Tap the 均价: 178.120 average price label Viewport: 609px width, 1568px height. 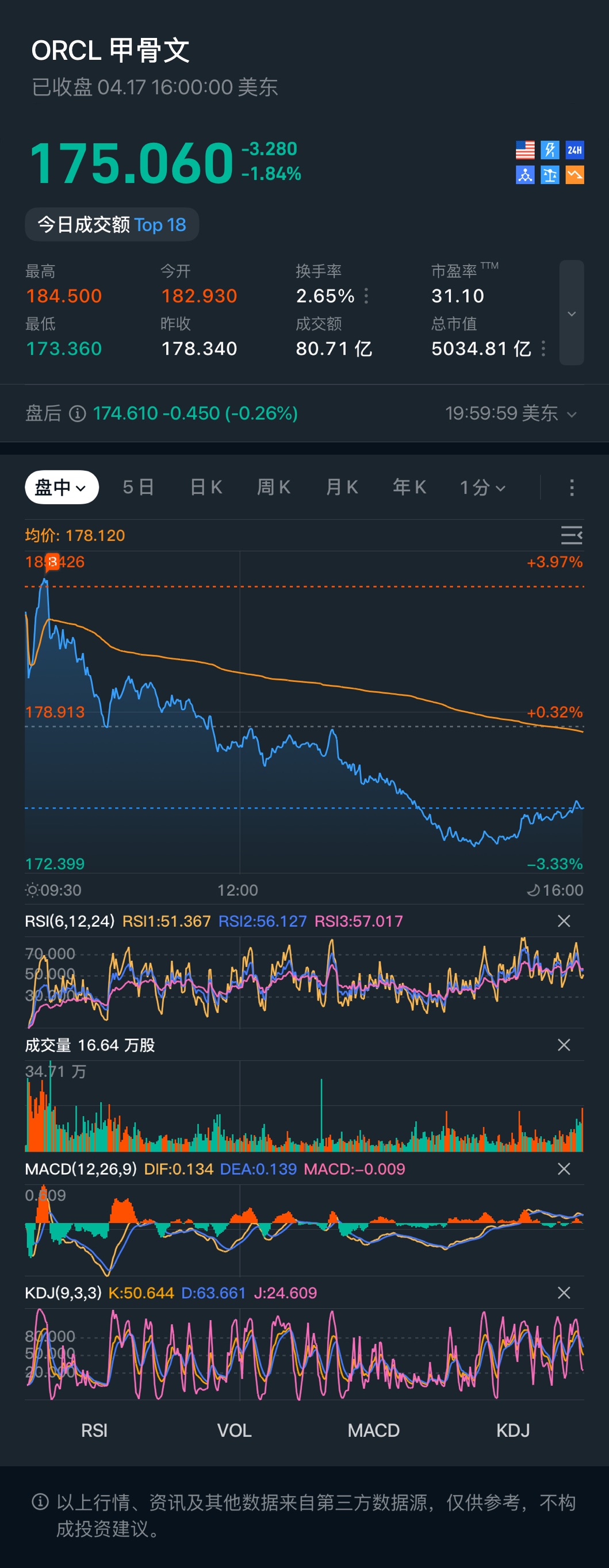75,536
